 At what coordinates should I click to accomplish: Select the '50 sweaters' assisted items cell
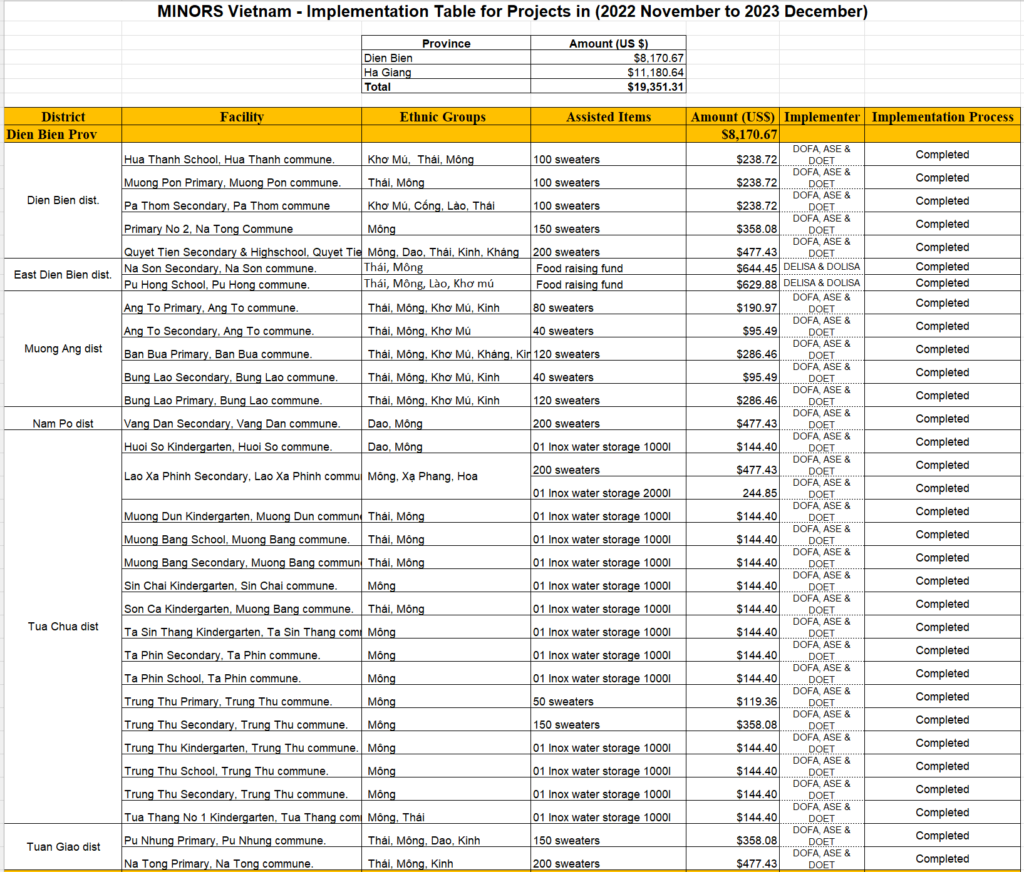[x=608, y=698]
